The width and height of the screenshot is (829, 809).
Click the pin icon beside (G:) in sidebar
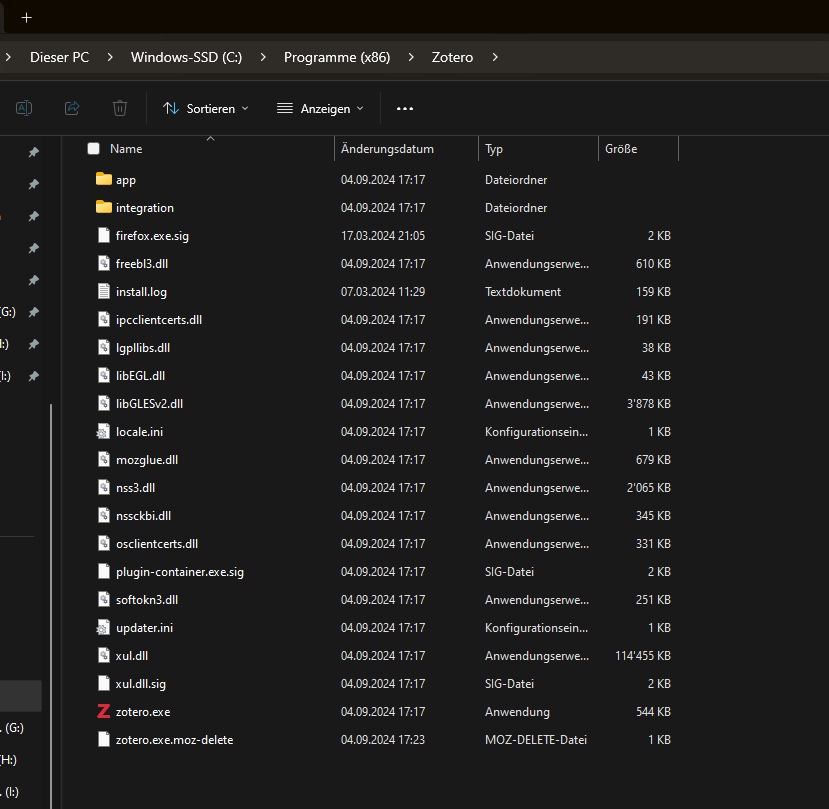point(34,312)
